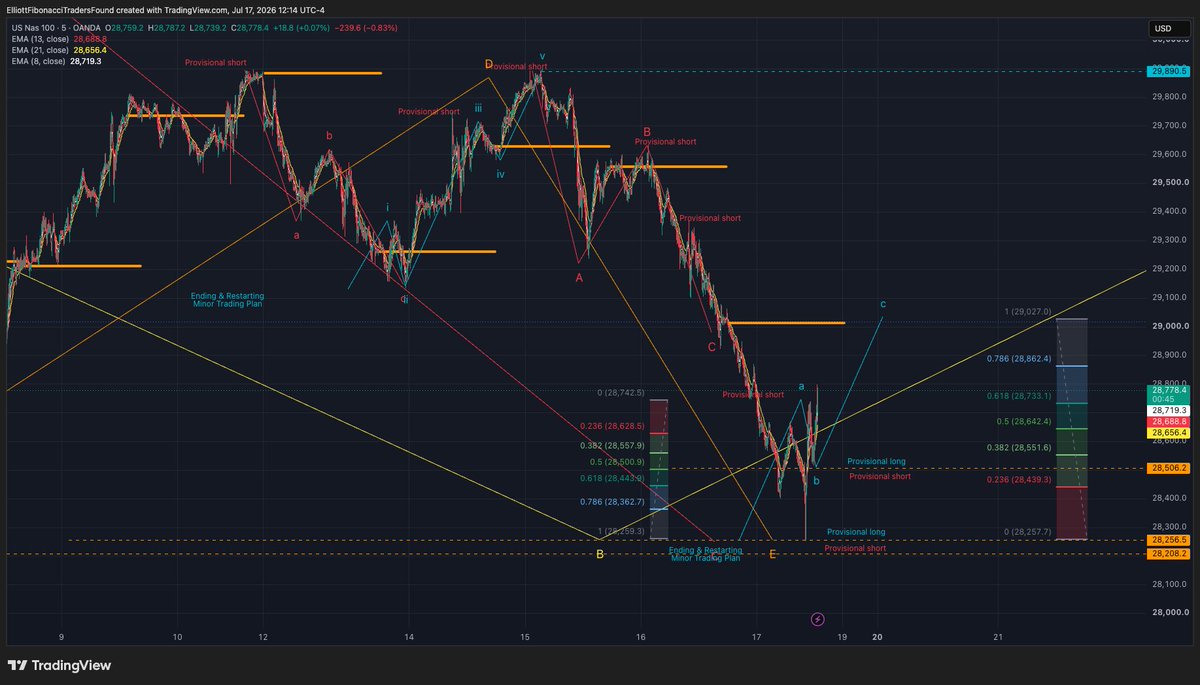
Task: Select the red uppercase wave label A
Action: coord(579,278)
